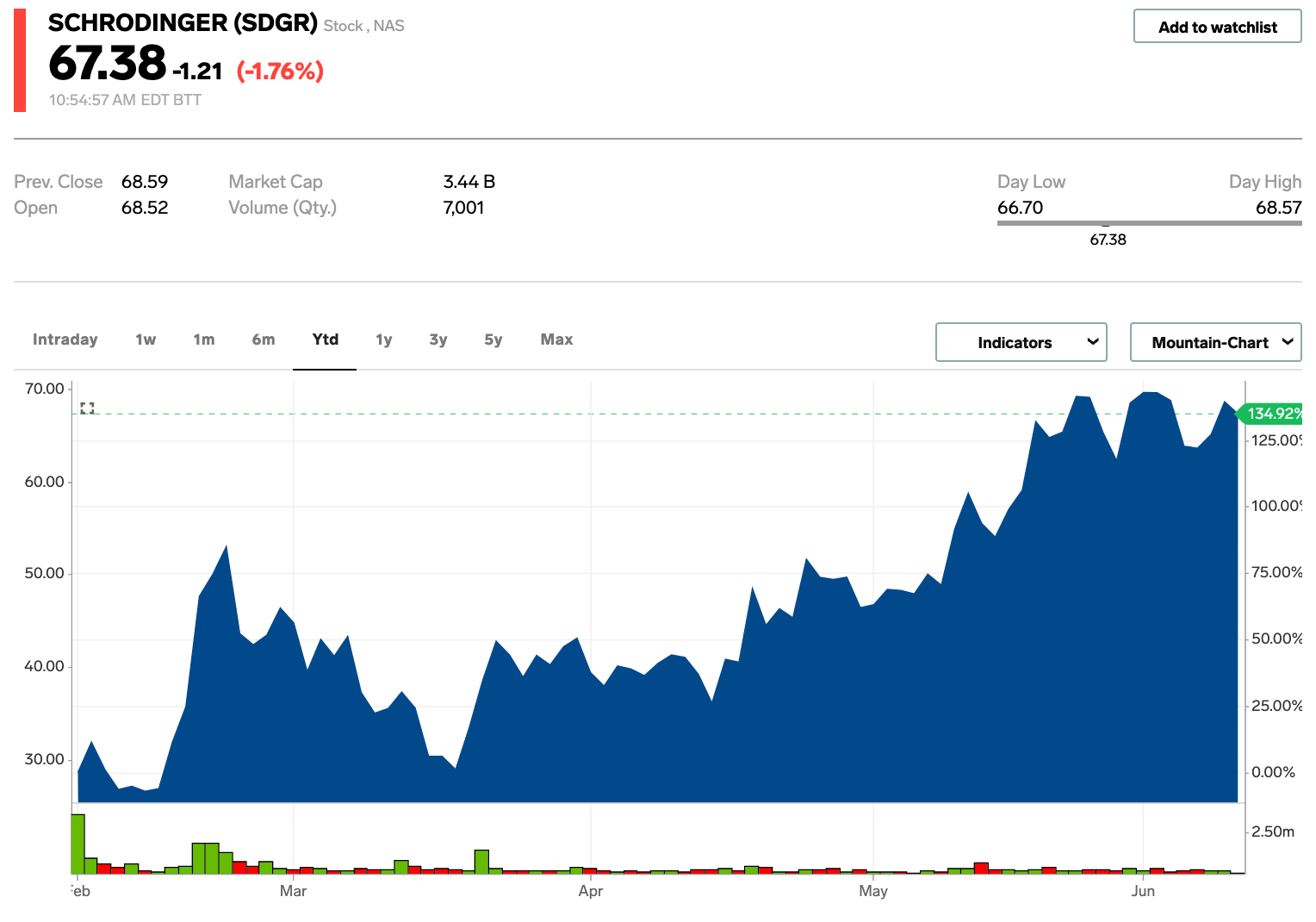Click the Volume value 7,001

[463, 208]
